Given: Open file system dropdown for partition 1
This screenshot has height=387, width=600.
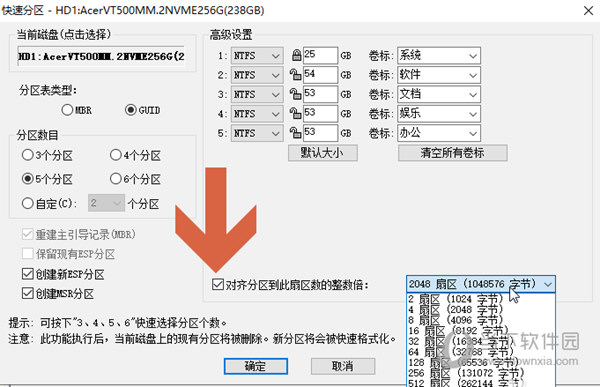Looking at the screenshot, I should 257,56.
